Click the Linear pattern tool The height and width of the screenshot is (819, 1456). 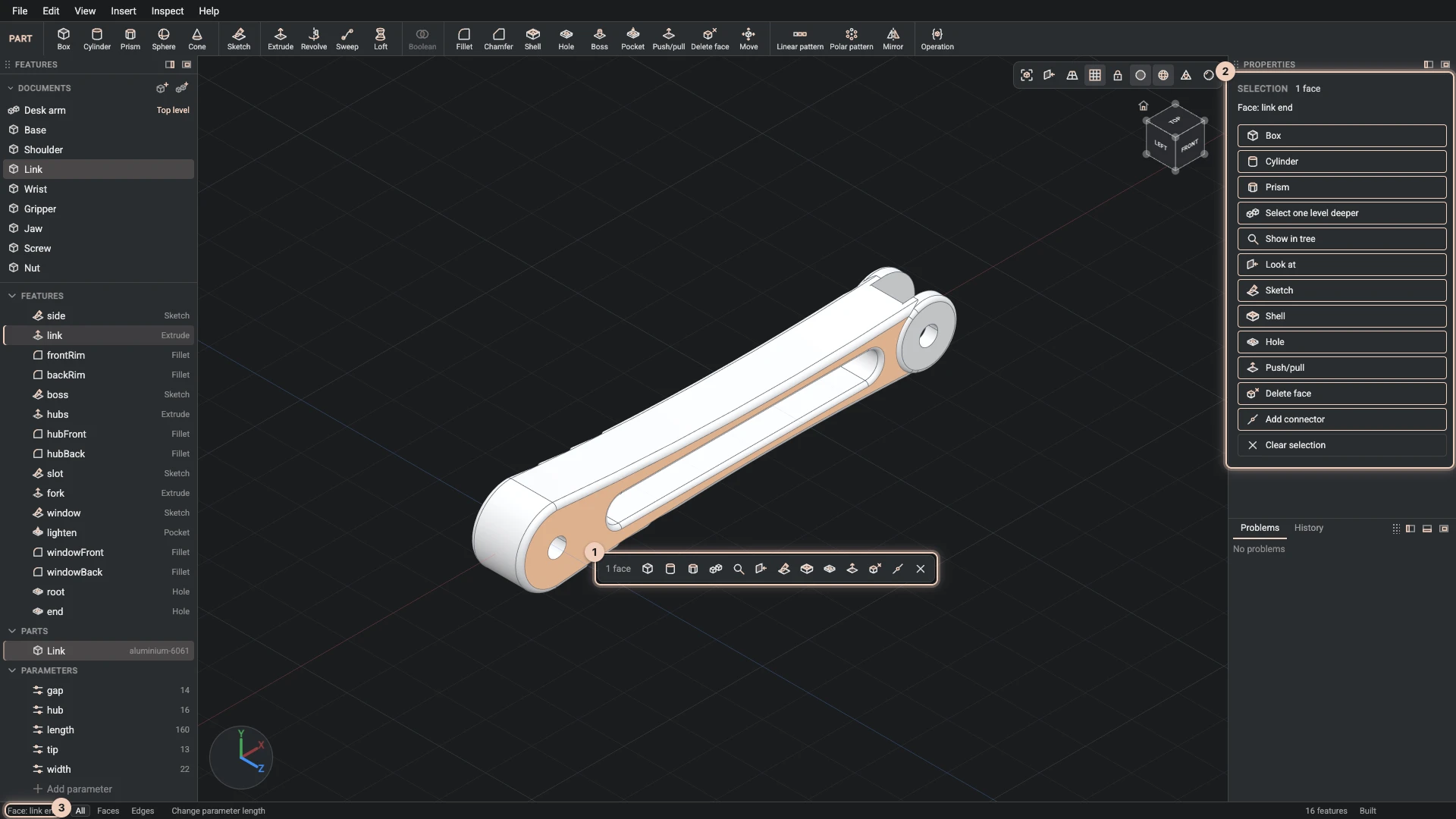799,39
